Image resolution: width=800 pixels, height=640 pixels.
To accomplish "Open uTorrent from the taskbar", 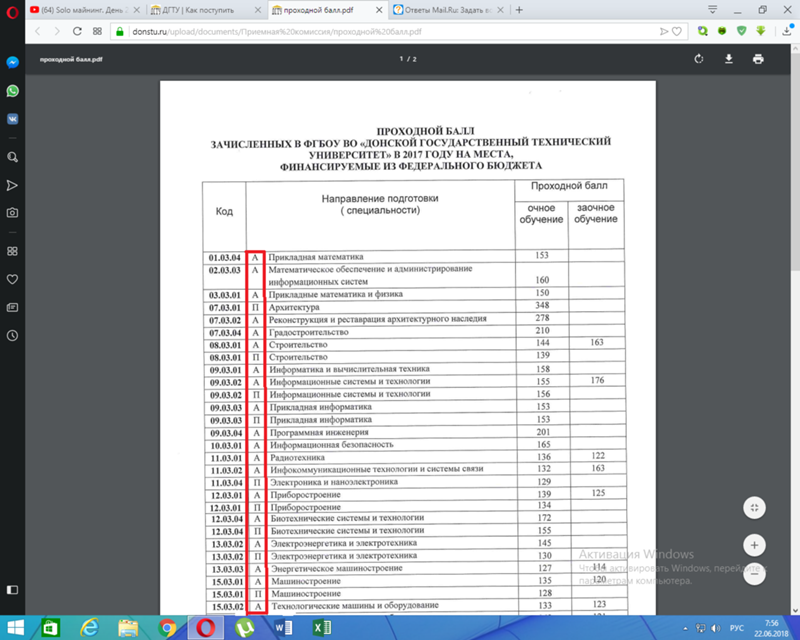I will click(245, 628).
